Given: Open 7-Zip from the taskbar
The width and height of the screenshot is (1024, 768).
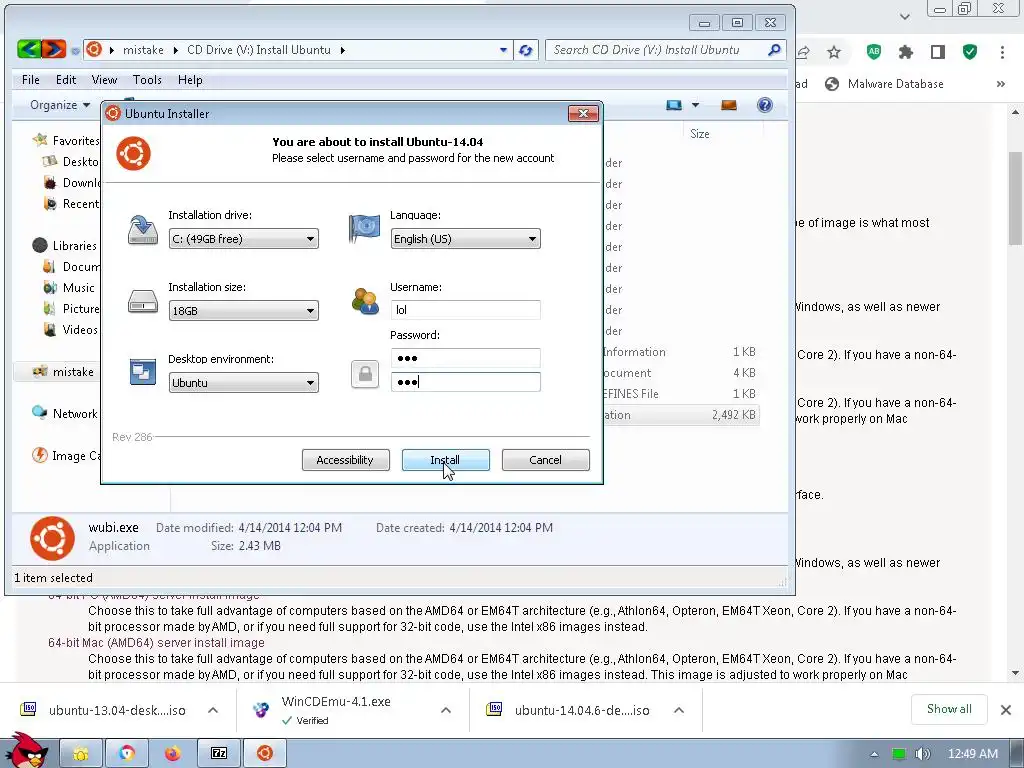Looking at the screenshot, I should [219, 754].
